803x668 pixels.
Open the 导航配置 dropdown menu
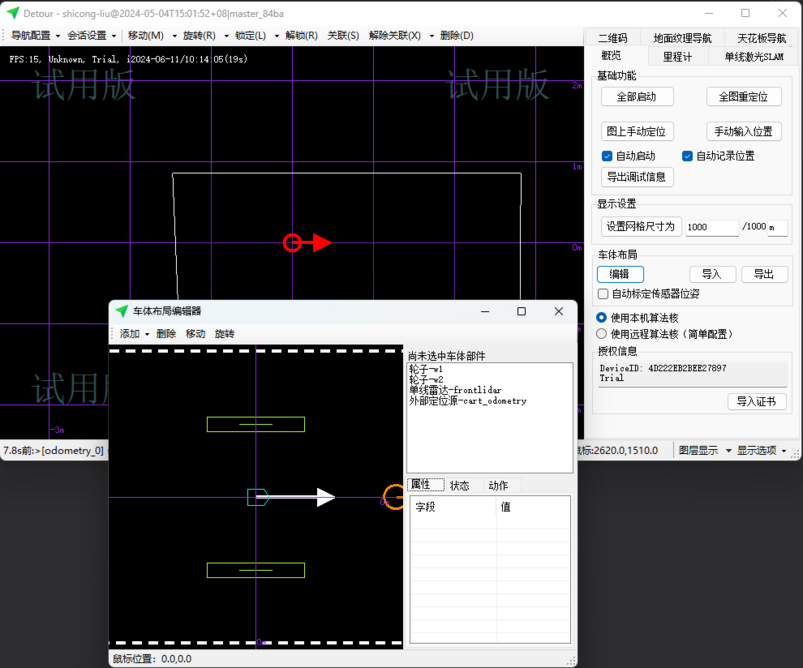tap(35, 35)
